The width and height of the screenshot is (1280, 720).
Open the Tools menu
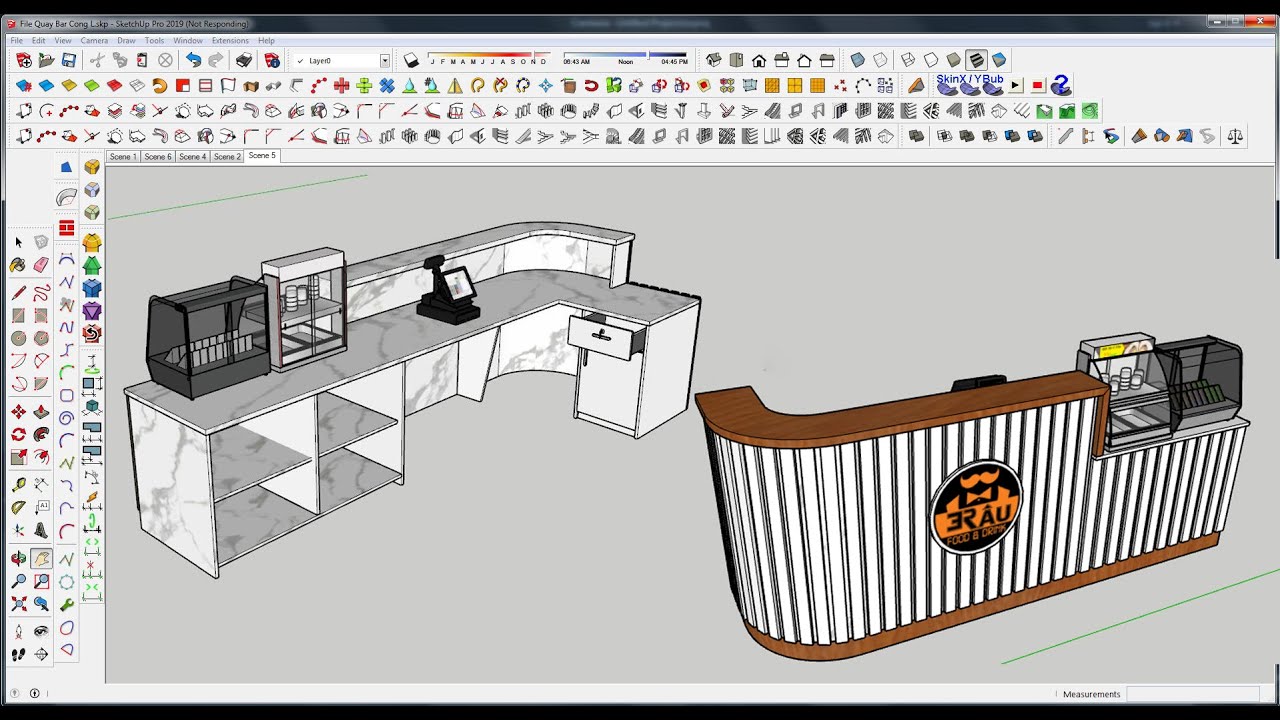tap(154, 41)
